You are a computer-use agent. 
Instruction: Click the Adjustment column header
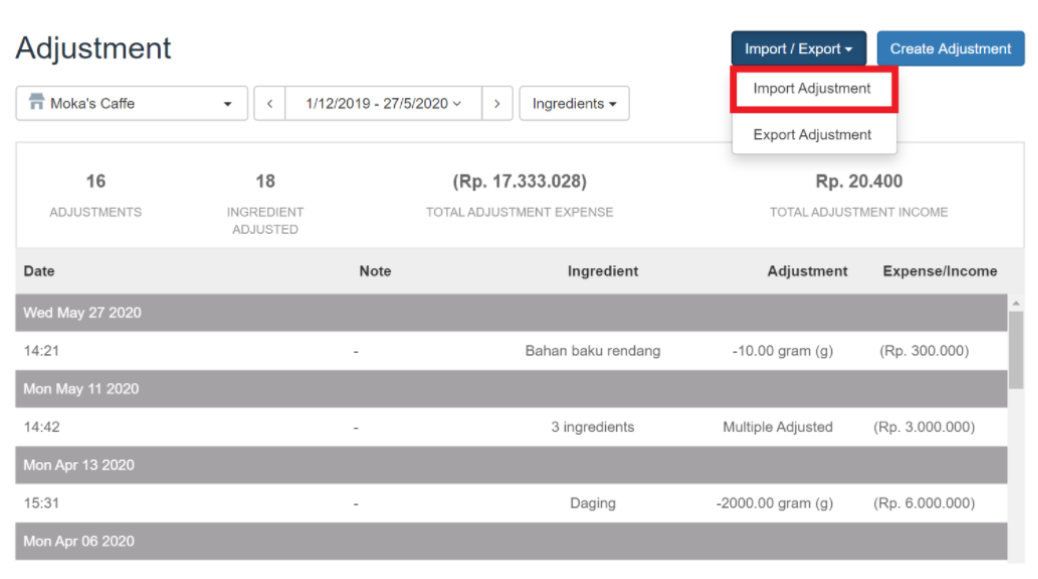pyautogui.click(x=807, y=271)
